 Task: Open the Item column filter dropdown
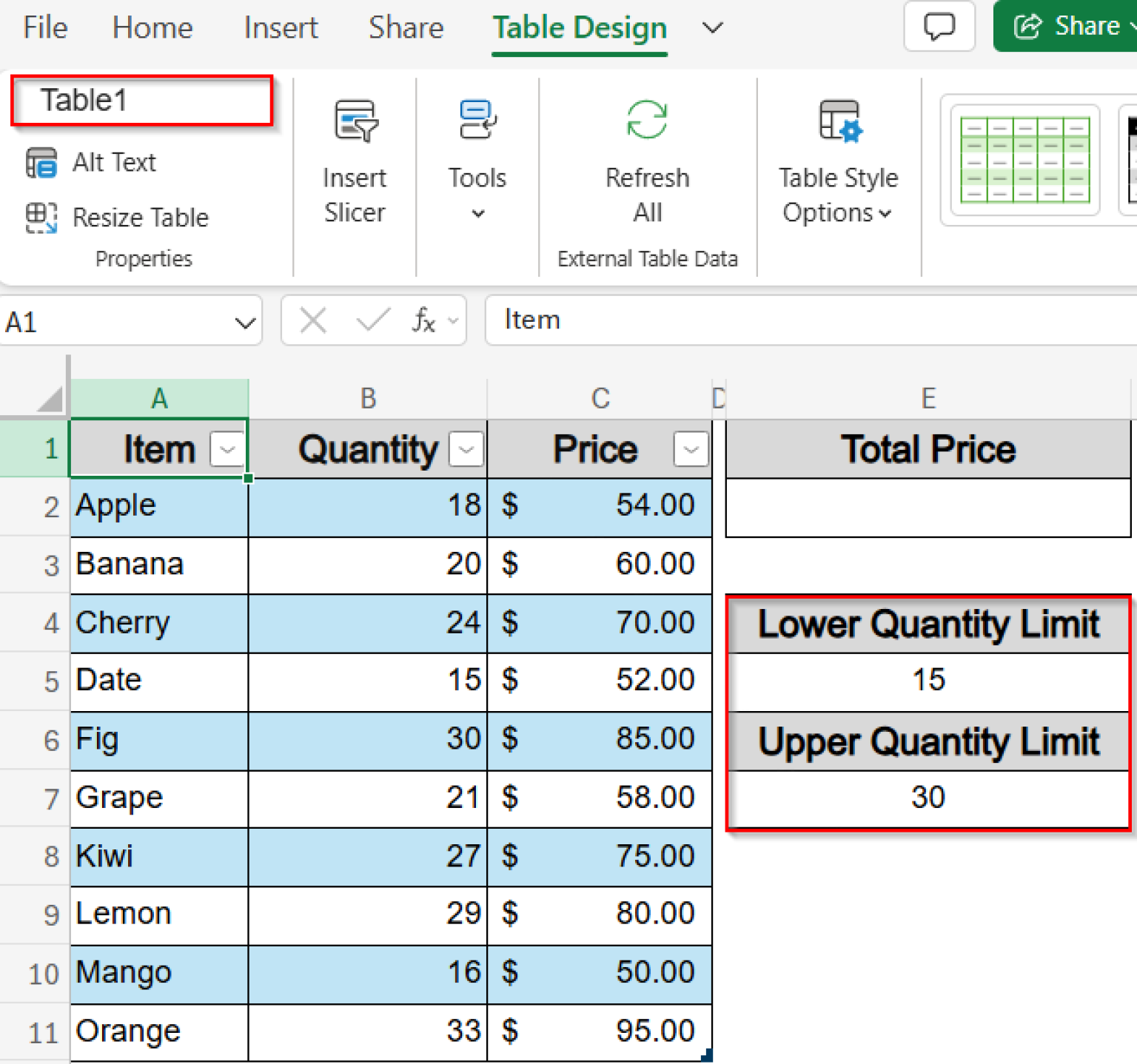click(x=227, y=448)
